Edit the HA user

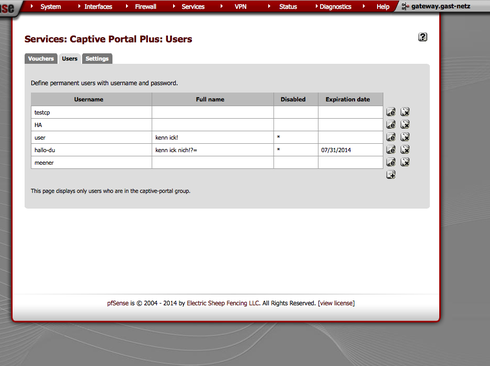coord(391,124)
